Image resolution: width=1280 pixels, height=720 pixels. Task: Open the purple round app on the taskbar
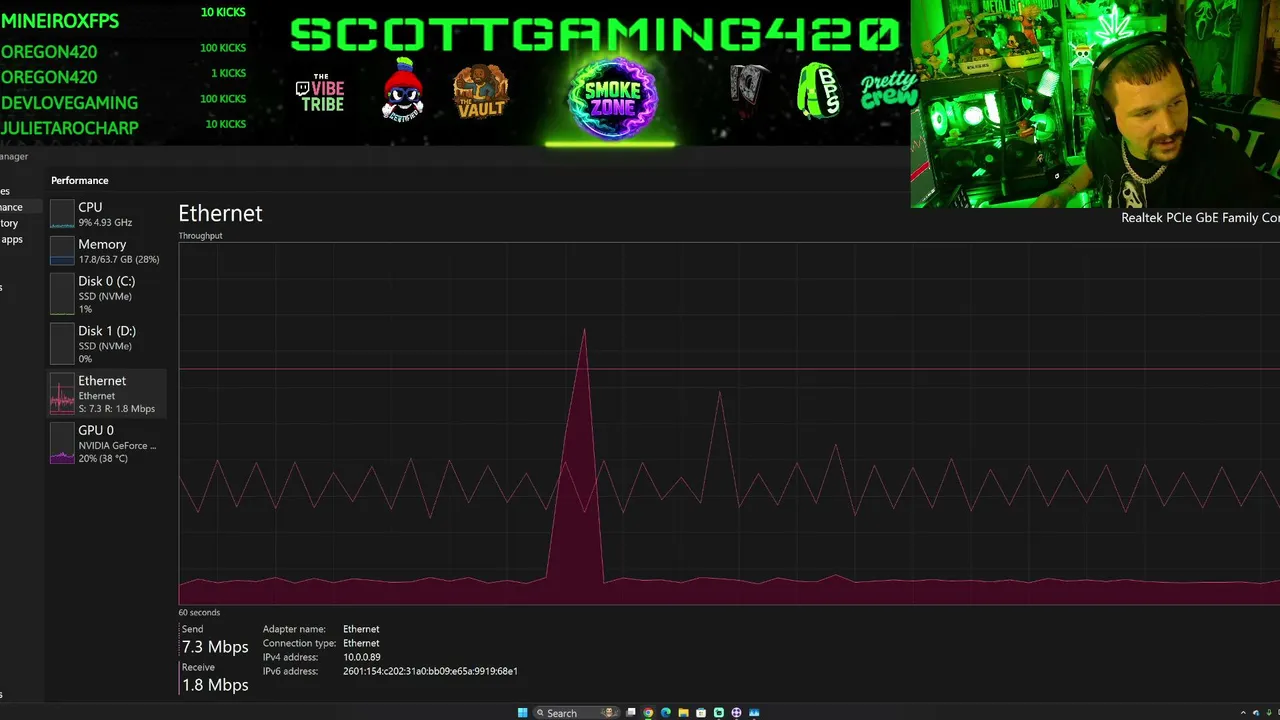(736, 713)
